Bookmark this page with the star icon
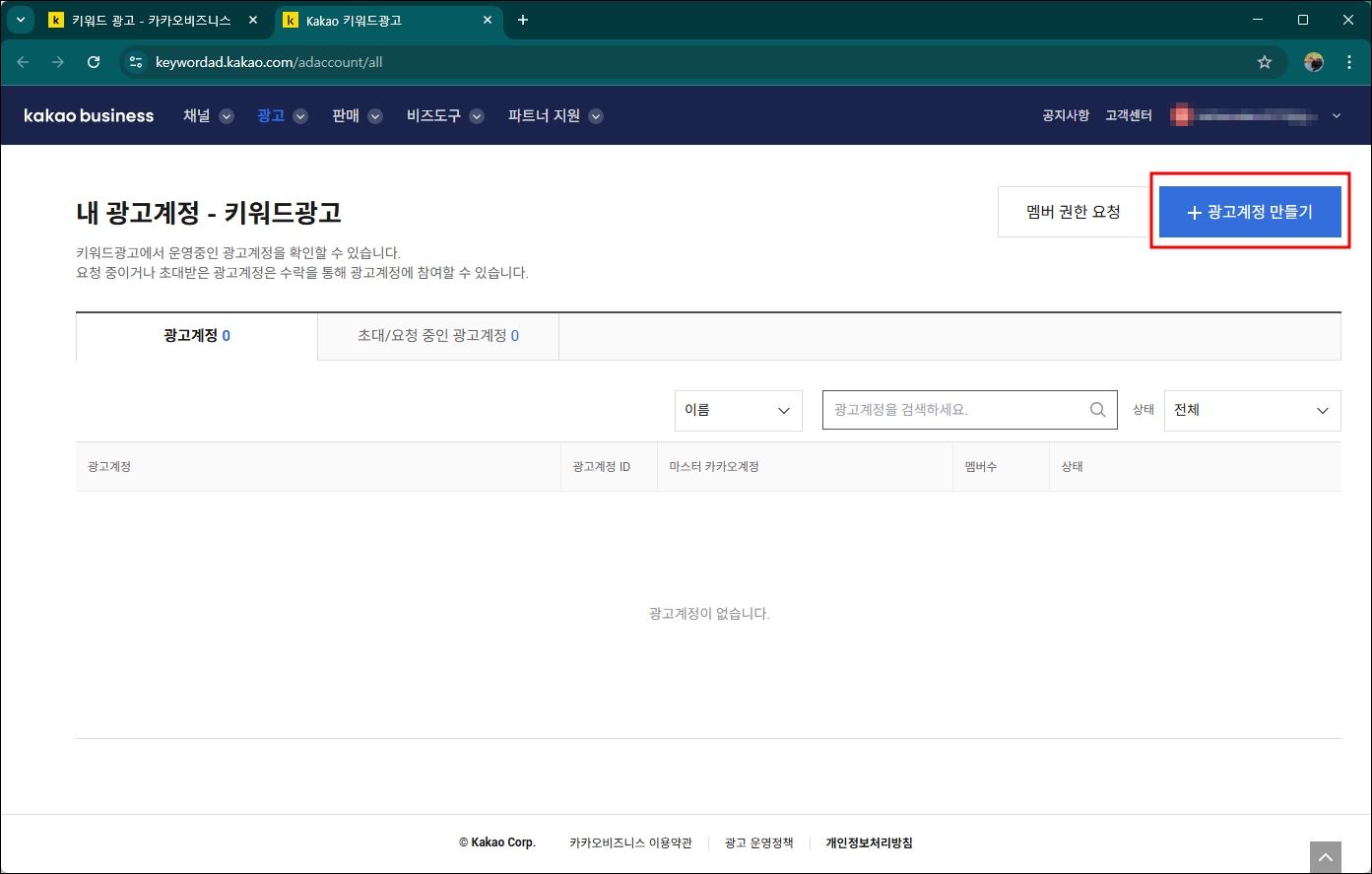 pyautogui.click(x=1265, y=62)
